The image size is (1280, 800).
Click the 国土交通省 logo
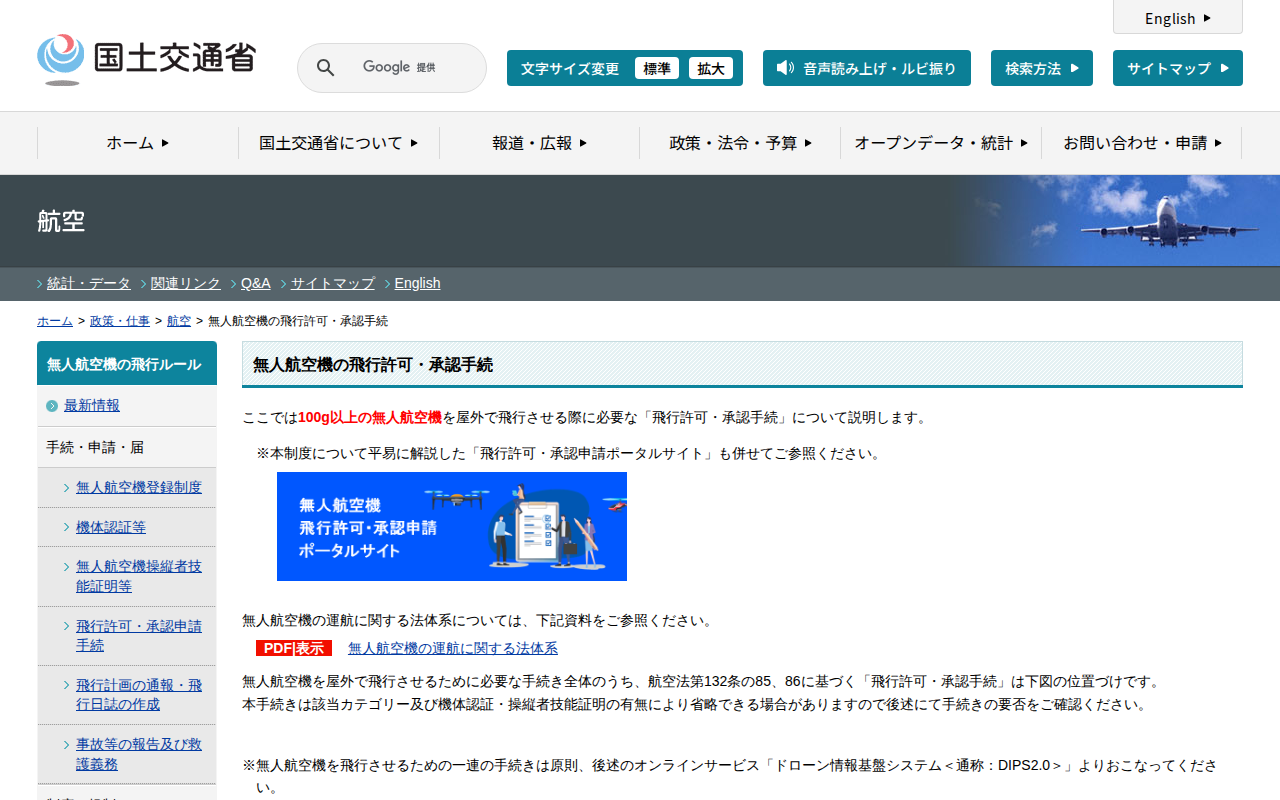(146, 59)
